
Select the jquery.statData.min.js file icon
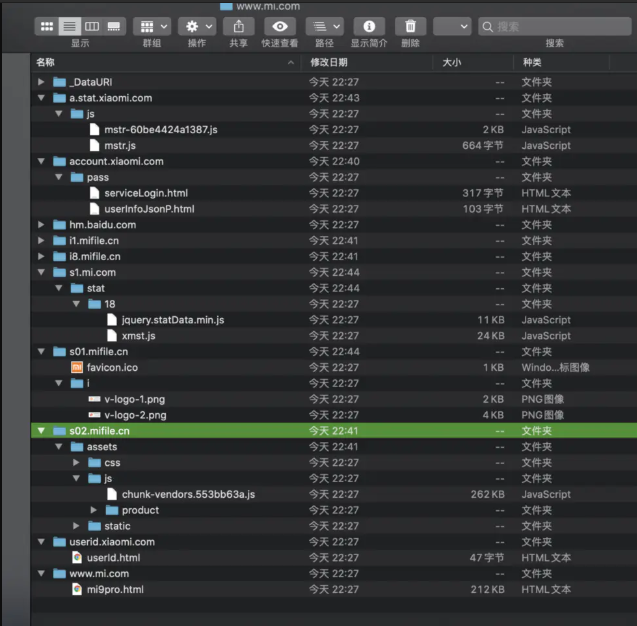[112, 320]
